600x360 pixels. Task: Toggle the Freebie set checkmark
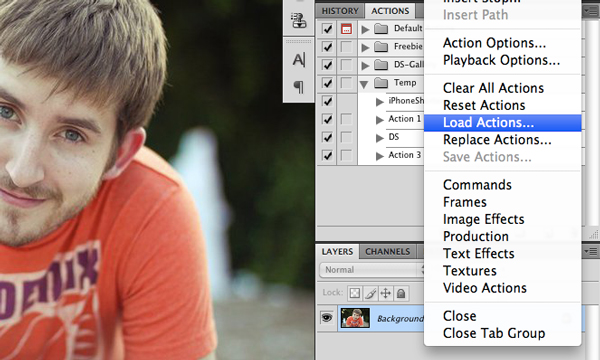point(327,47)
